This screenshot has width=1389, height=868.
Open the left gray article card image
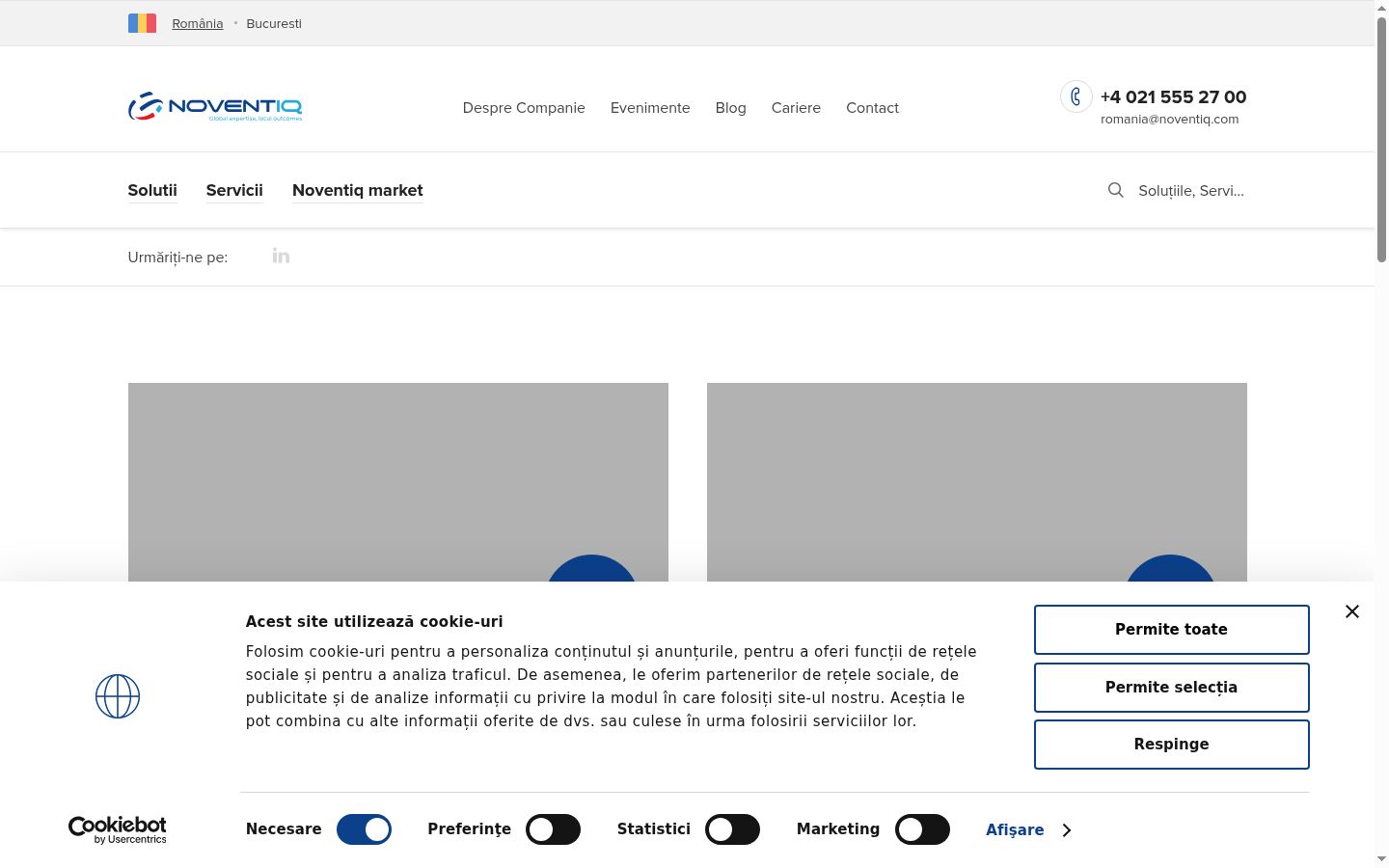(398, 482)
